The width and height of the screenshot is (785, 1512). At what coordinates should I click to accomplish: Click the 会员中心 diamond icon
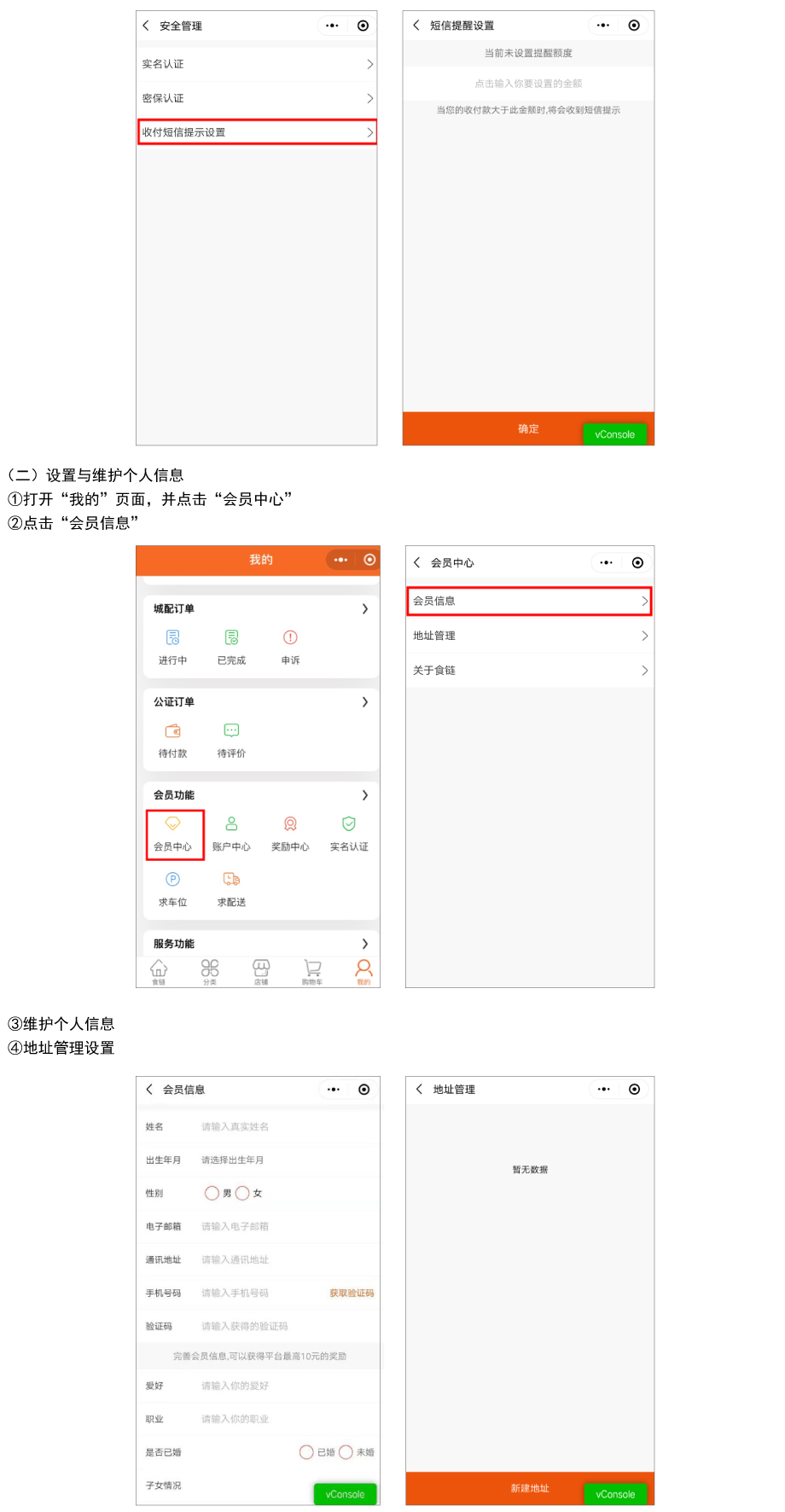click(x=173, y=824)
